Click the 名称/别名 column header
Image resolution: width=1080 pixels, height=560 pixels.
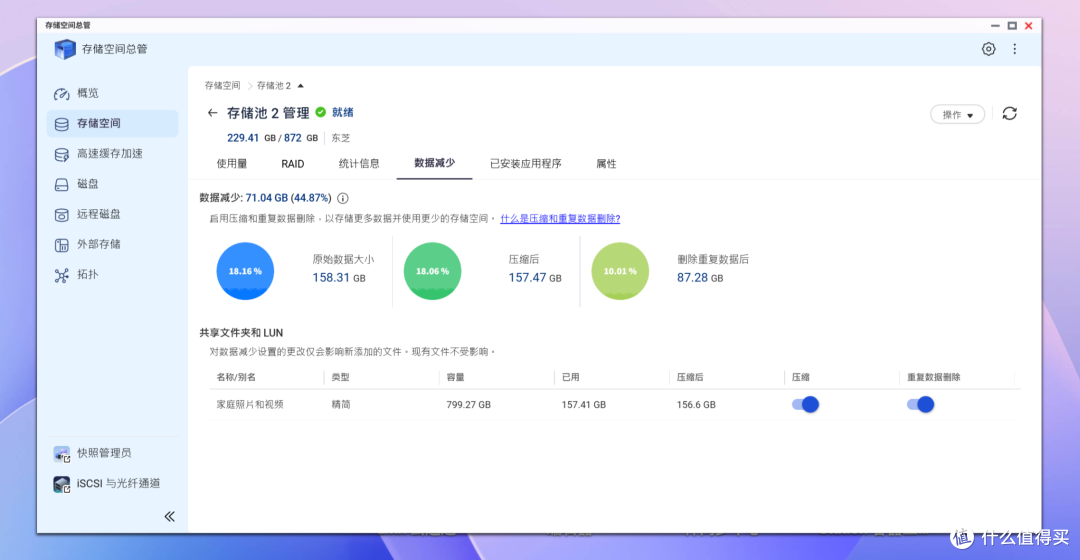pos(236,377)
